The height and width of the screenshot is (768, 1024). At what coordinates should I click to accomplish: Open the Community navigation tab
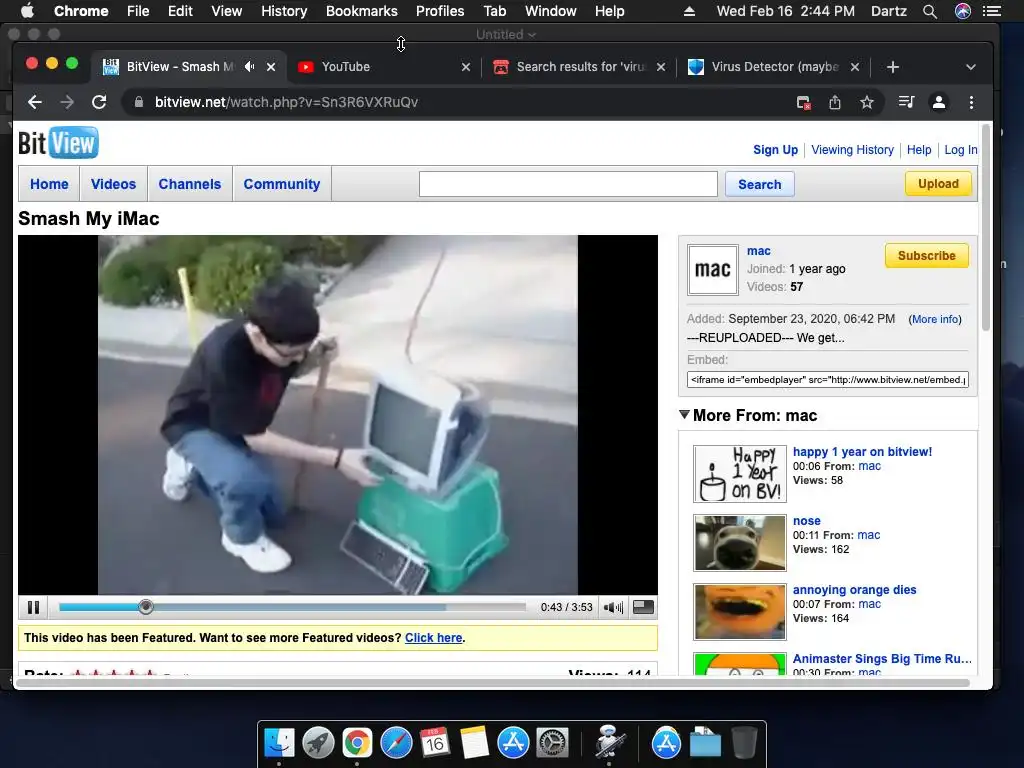click(281, 184)
